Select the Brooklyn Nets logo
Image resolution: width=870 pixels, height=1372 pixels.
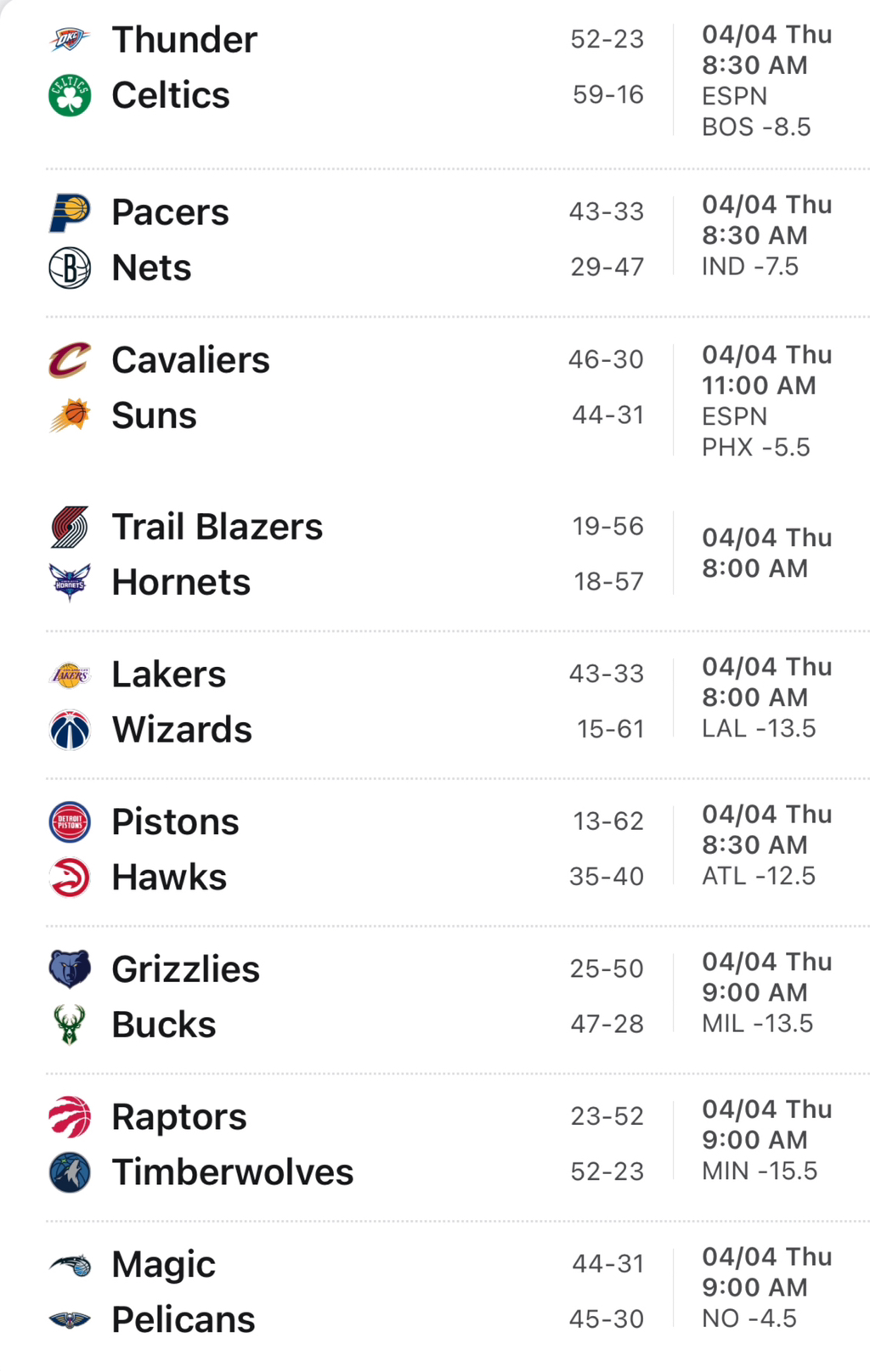[70, 268]
